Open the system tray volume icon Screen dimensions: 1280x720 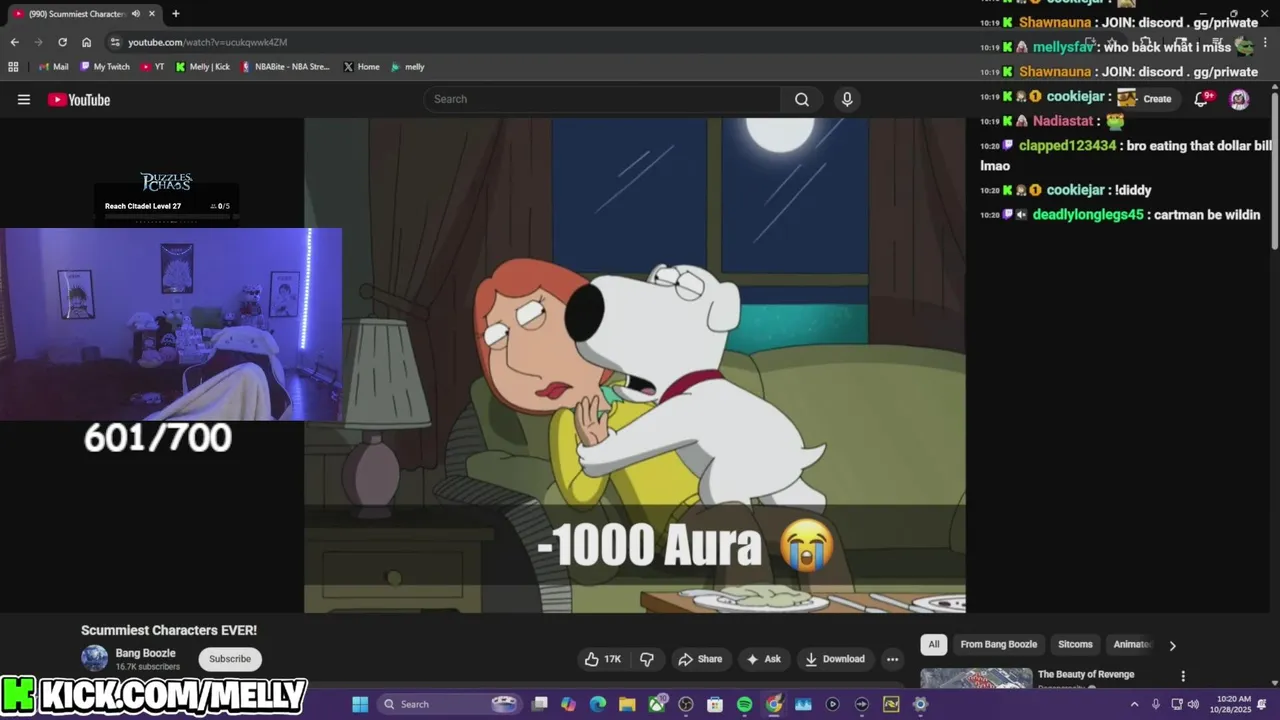[1192, 704]
